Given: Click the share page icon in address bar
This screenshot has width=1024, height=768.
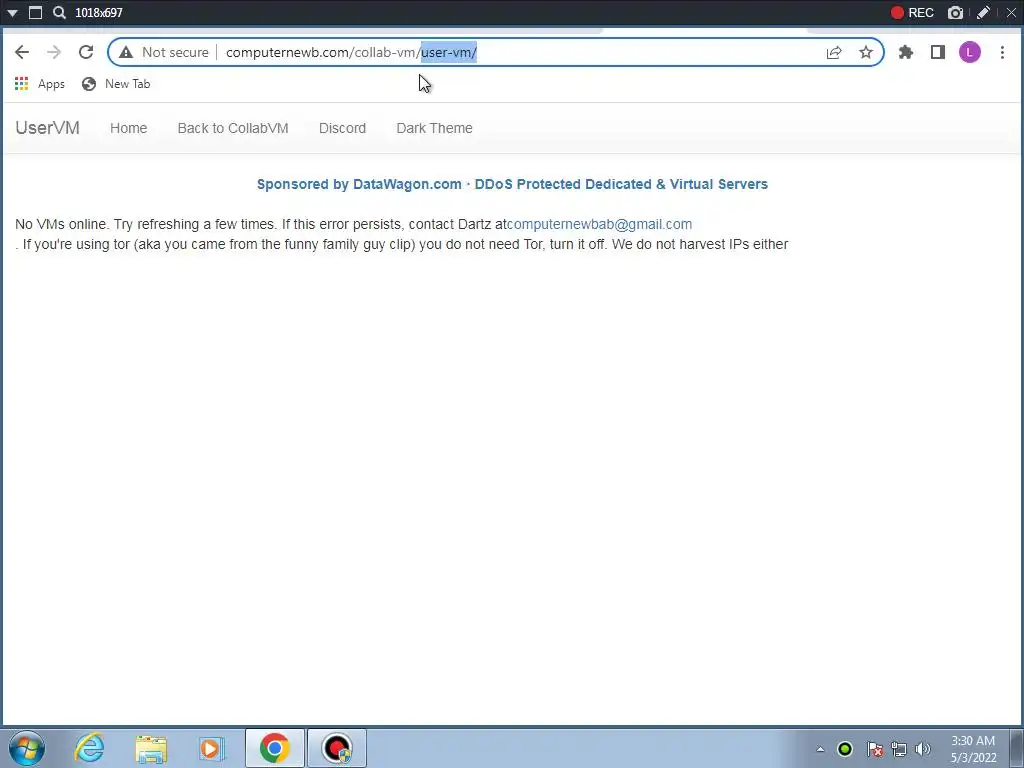Looking at the screenshot, I should click(x=834, y=52).
